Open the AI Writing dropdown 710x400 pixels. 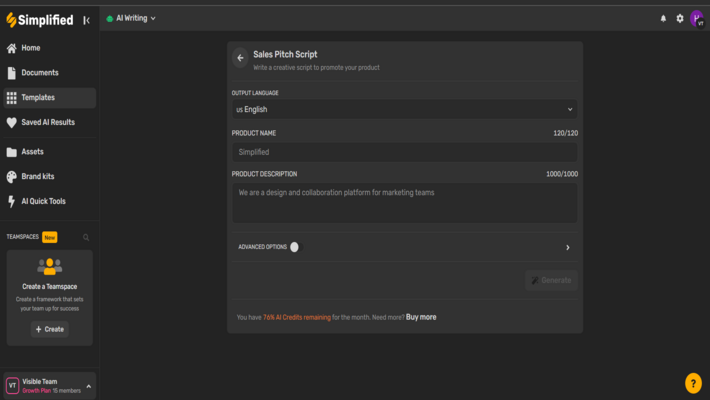[131, 19]
